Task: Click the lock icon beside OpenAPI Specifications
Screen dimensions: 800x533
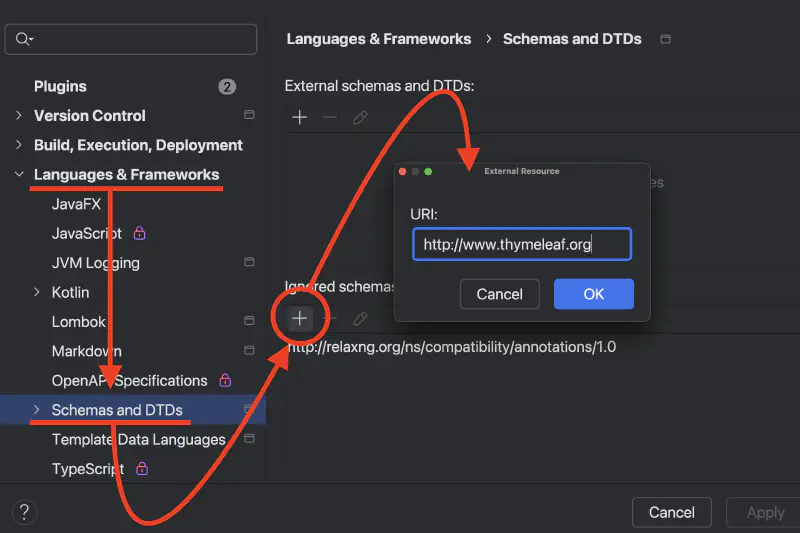Action: coord(225,380)
